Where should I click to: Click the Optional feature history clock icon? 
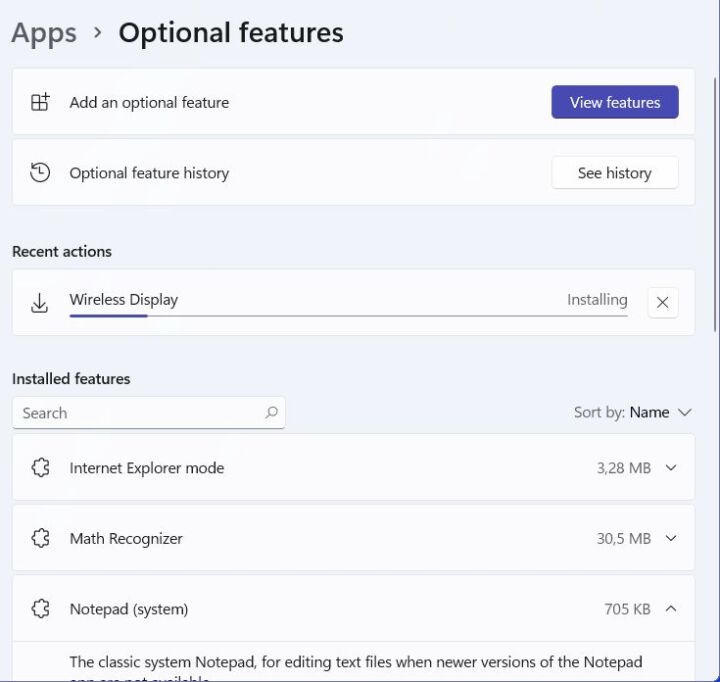[x=40, y=173]
